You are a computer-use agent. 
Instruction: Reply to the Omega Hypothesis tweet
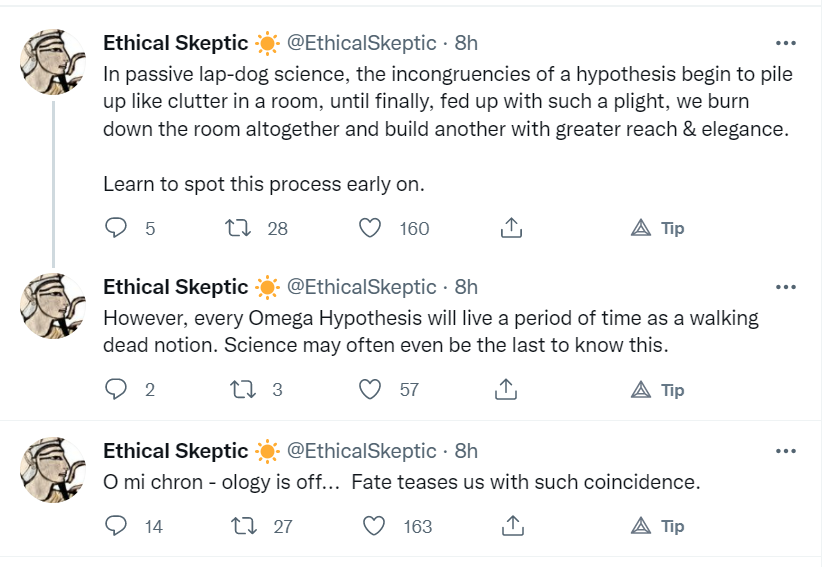pyautogui.click(x=117, y=389)
